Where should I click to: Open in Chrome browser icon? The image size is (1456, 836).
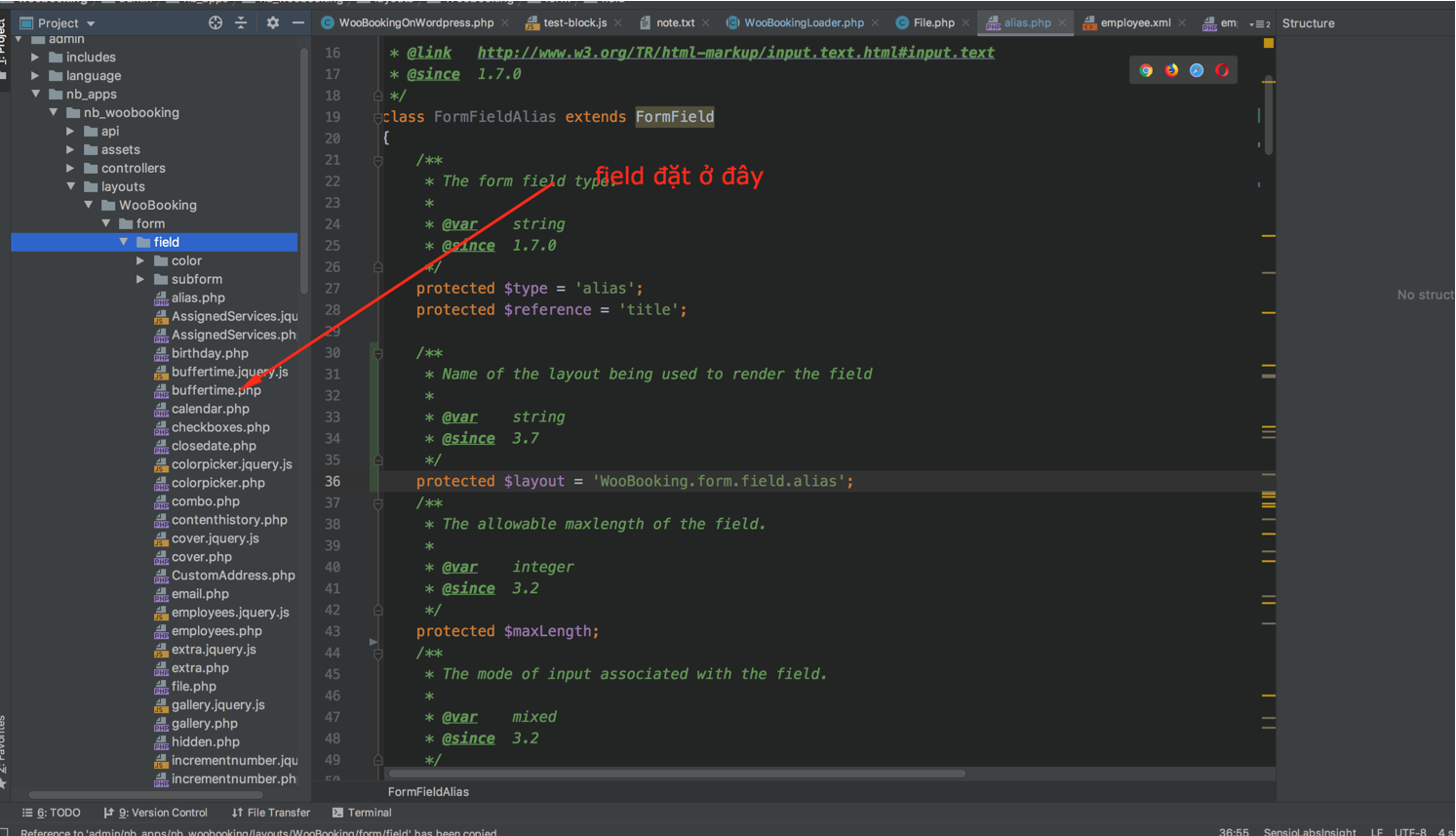click(x=1146, y=70)
